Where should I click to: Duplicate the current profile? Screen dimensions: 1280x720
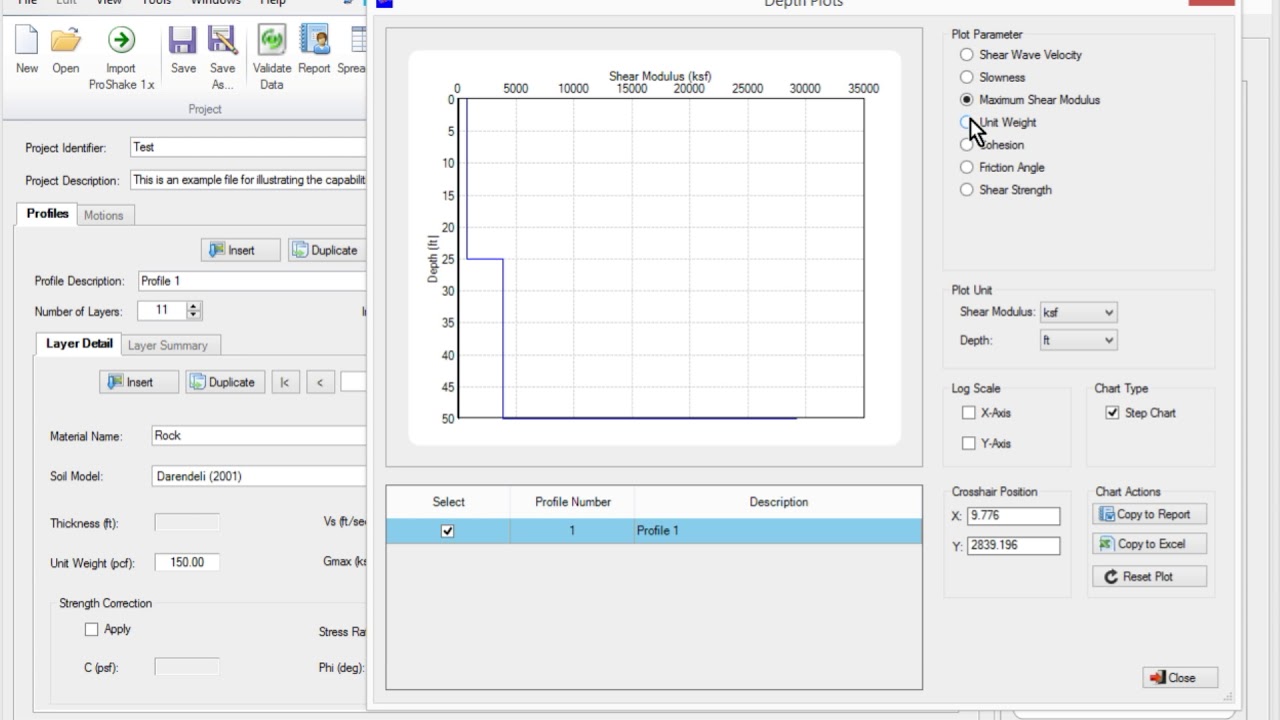pyautogui.click(x=325, y=250)
